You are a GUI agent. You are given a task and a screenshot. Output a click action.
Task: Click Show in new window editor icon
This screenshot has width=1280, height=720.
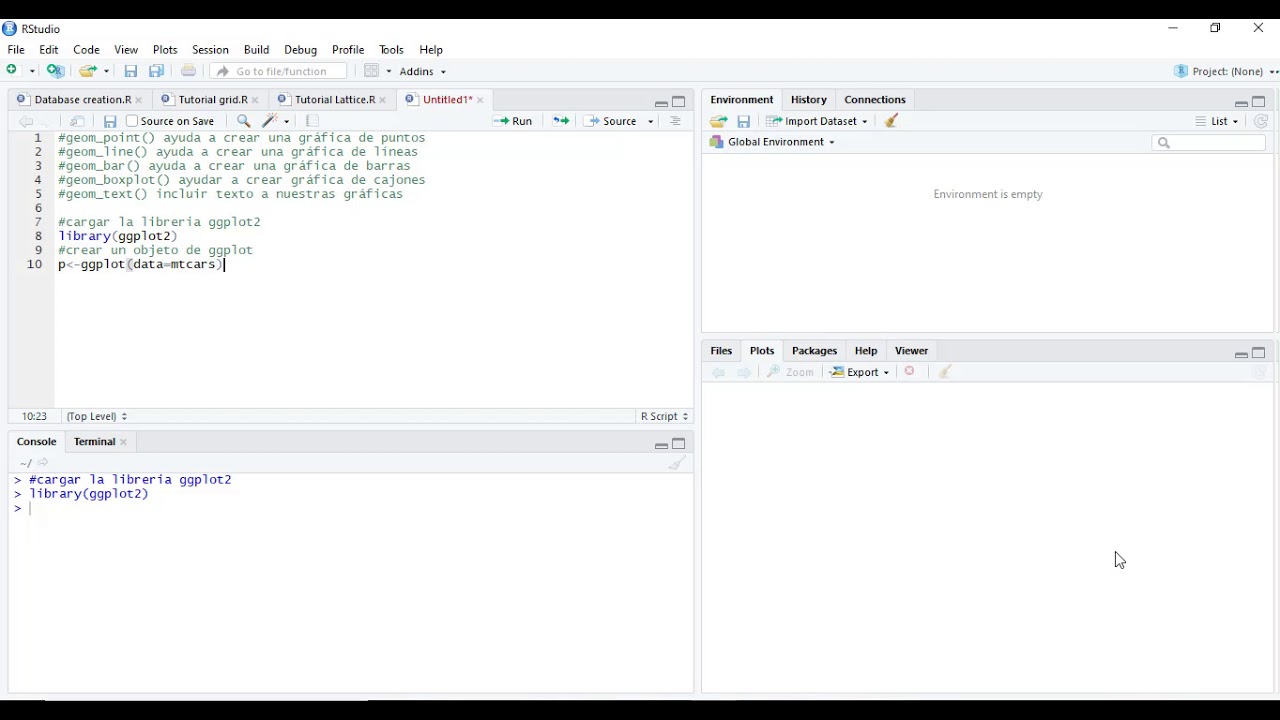(x=77, y=121)
